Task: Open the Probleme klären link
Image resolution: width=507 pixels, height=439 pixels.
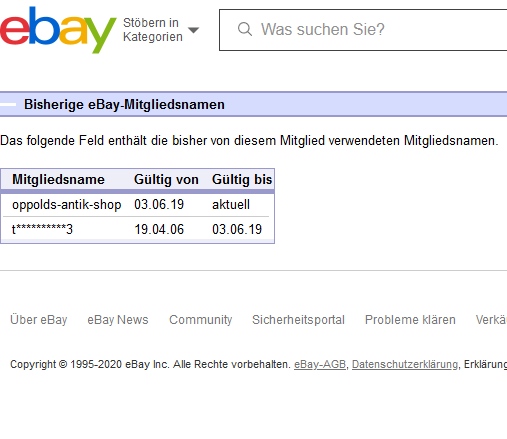Action: click(x=410, y=320)
